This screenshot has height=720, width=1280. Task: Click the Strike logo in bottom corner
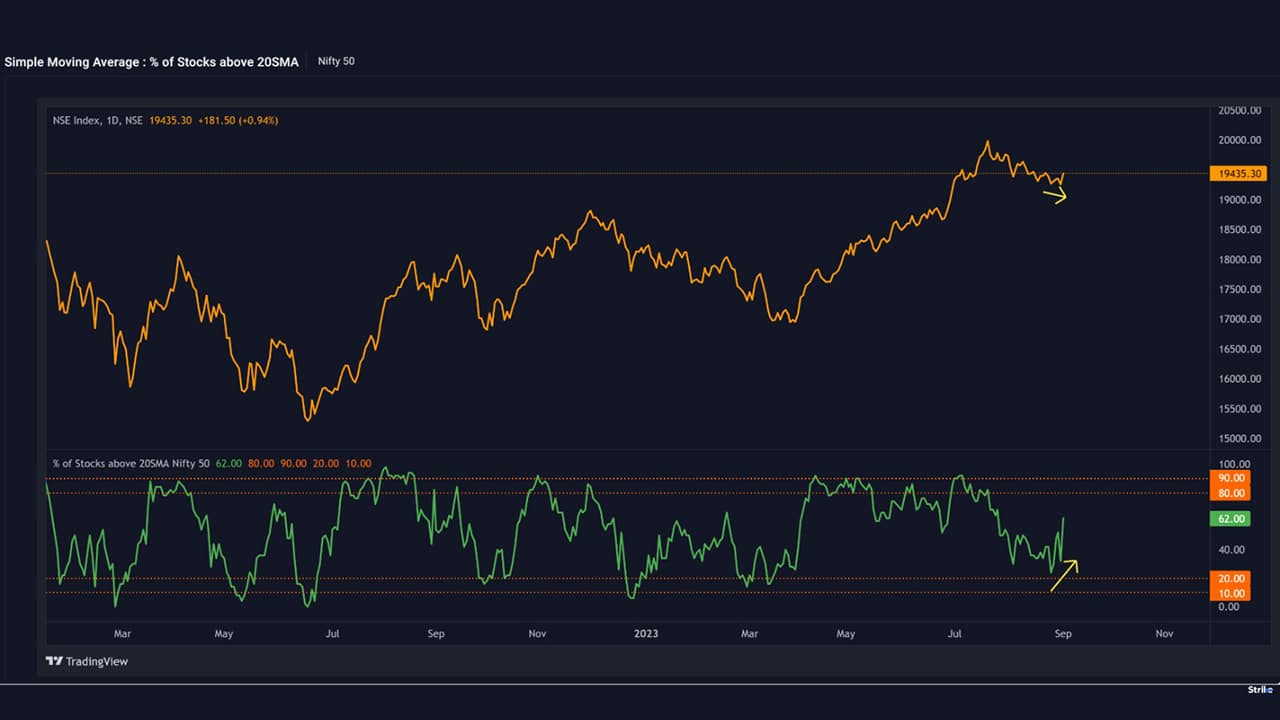point(1258,689)
